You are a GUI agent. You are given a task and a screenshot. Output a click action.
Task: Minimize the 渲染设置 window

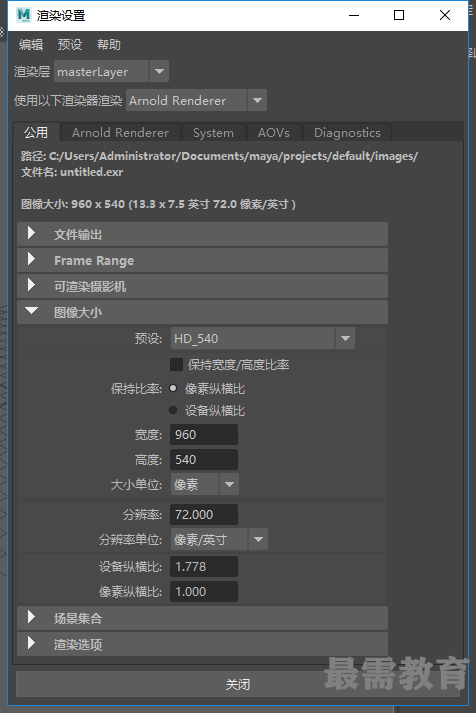pos(354,15)
